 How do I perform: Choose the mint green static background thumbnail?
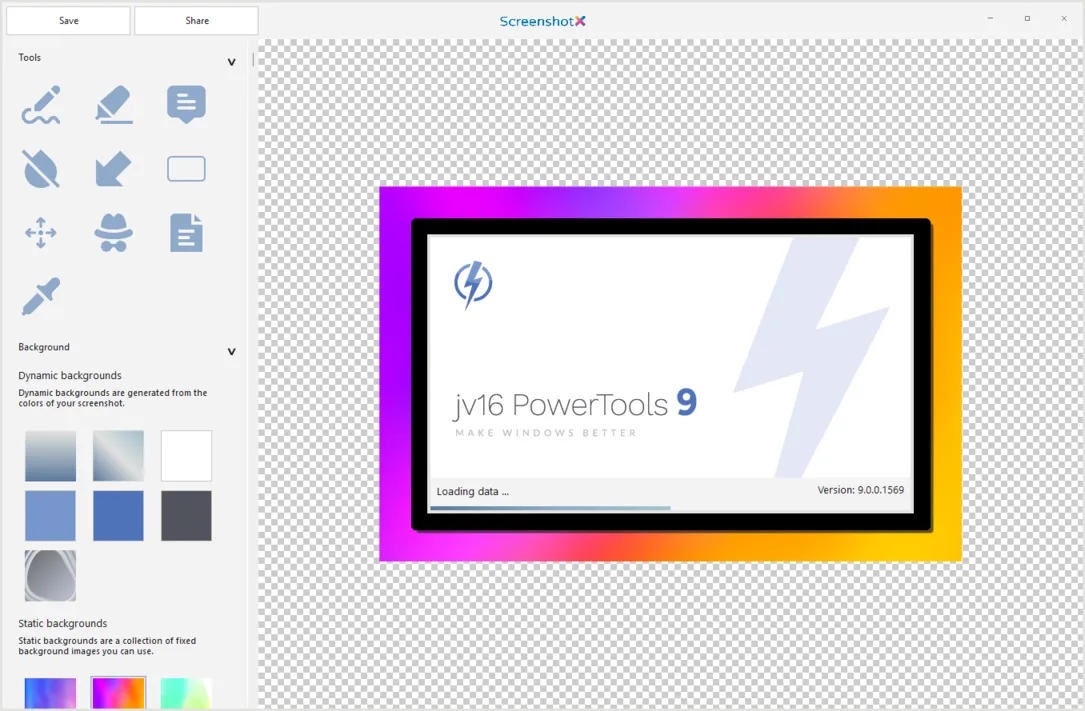tap(186, 694)
